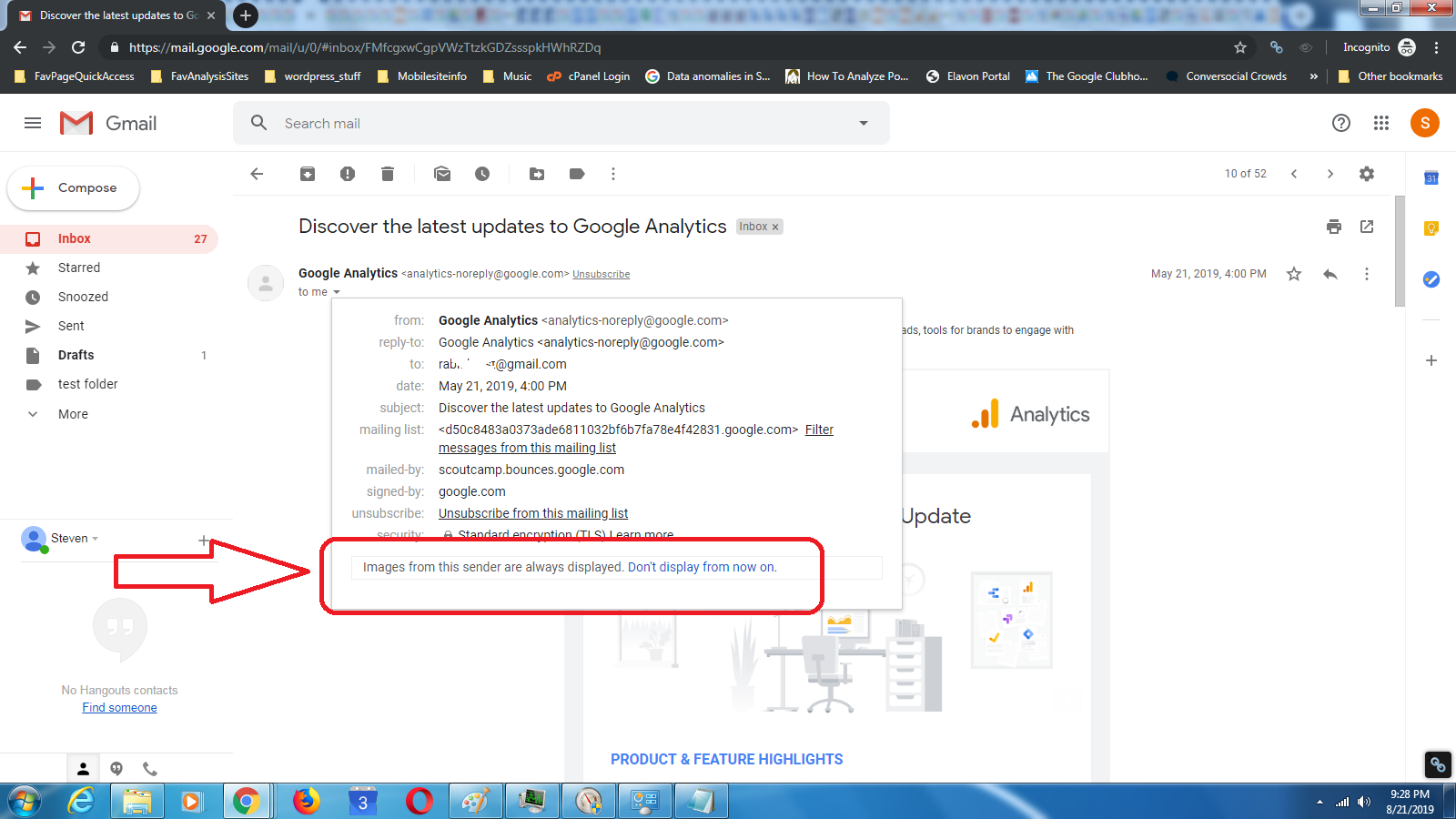The image size is (1456, 819).
Task: Remove the Inbox label from the subject
Action: pyautogui.click(x=775, y=227)
